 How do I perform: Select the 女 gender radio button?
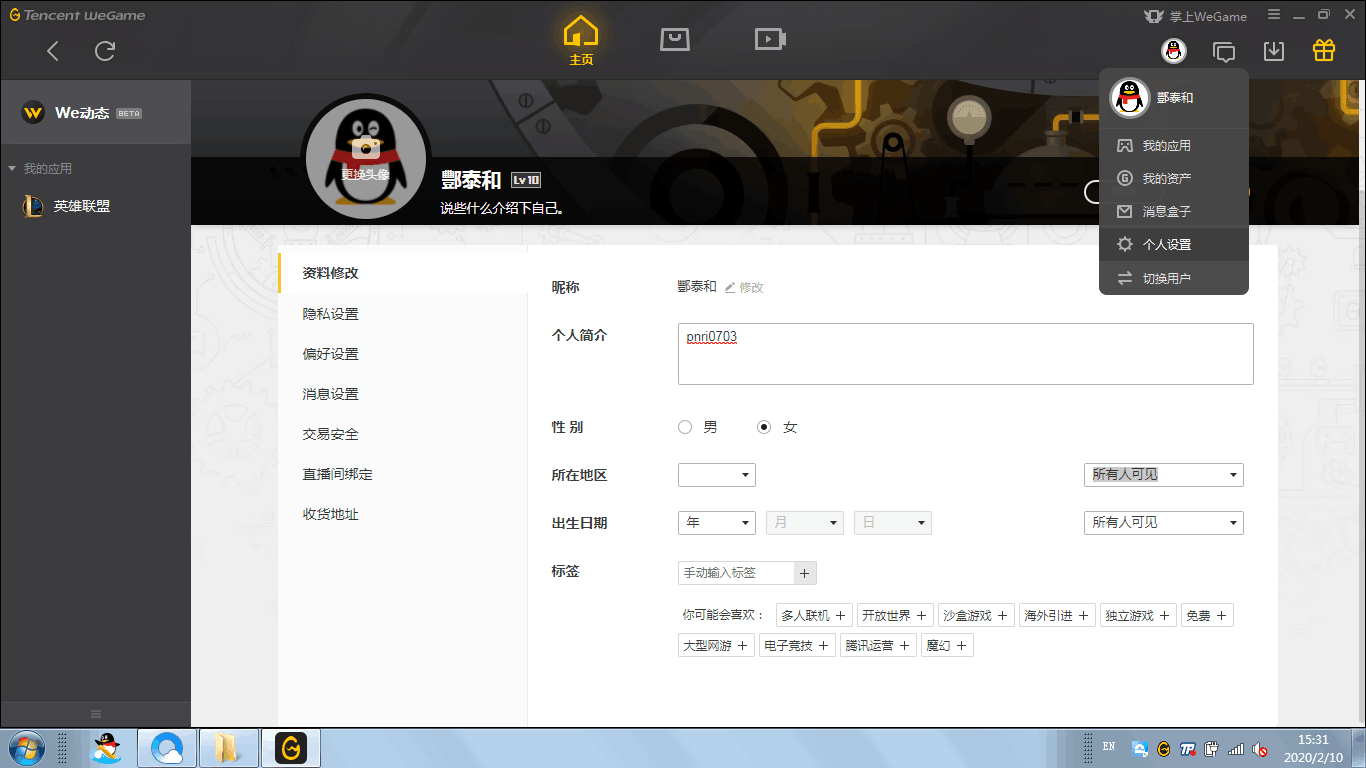tap(765, 427)
